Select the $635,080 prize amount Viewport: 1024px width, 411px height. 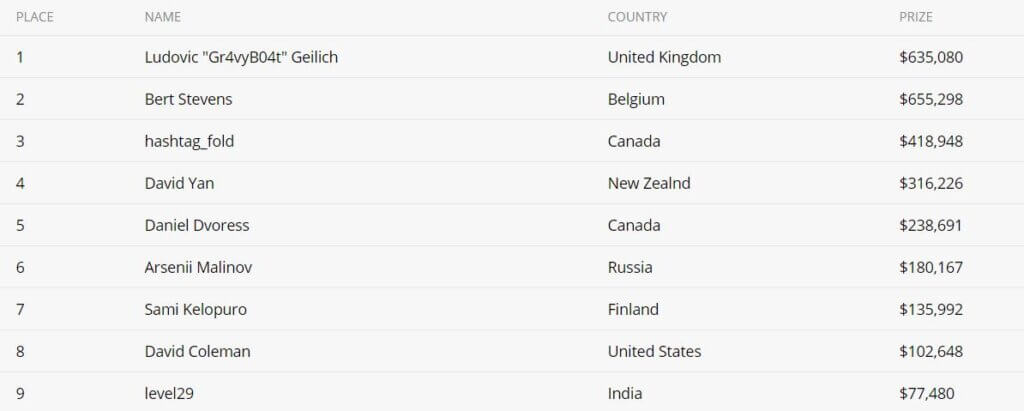coord(931,58)
